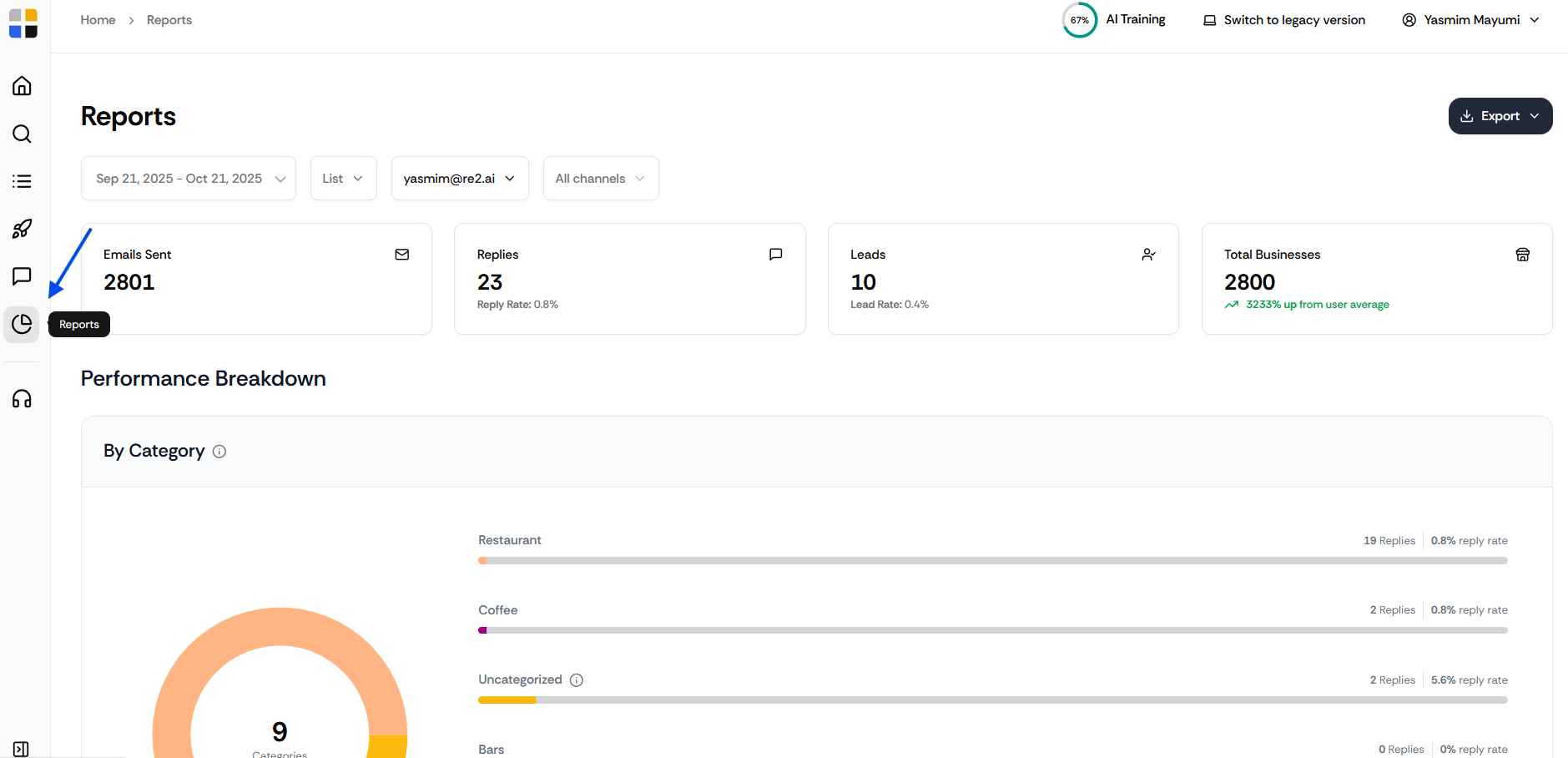The width and height of the screenshot is (1568, 758).
Task: Click the Restaurant reply rate progress bar
Action: pos(992,561)
